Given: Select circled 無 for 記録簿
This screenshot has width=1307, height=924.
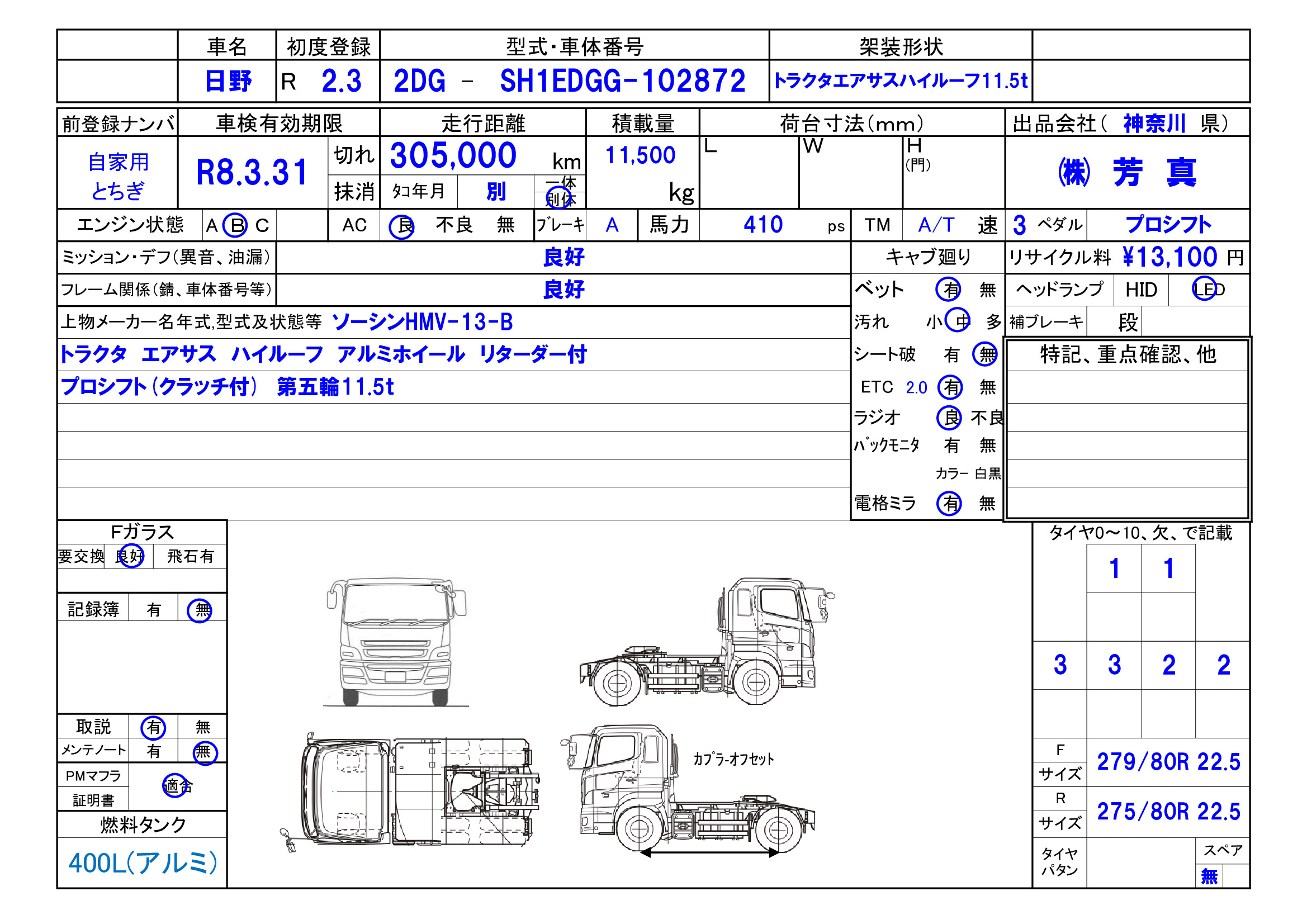Looking at the screenshot, I should tap(200, 610).
